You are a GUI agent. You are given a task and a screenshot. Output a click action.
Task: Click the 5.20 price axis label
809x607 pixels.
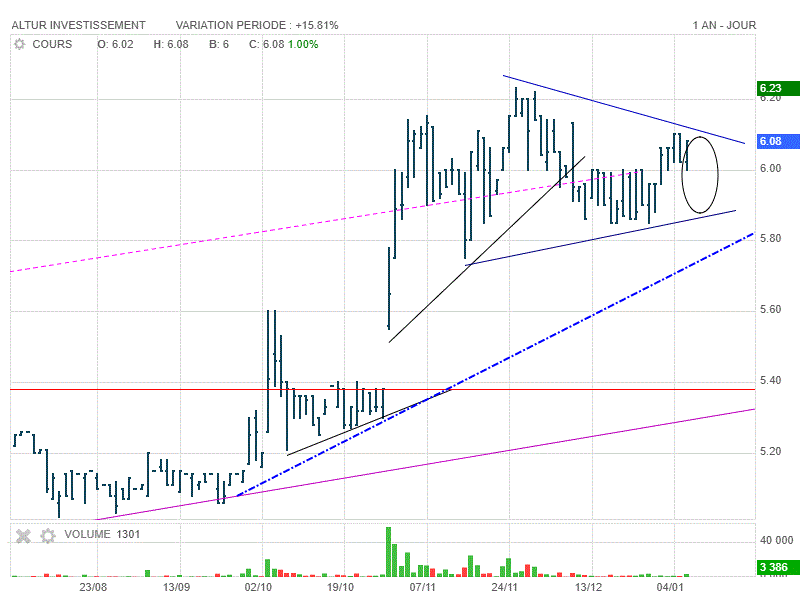[x=770, y=452]
